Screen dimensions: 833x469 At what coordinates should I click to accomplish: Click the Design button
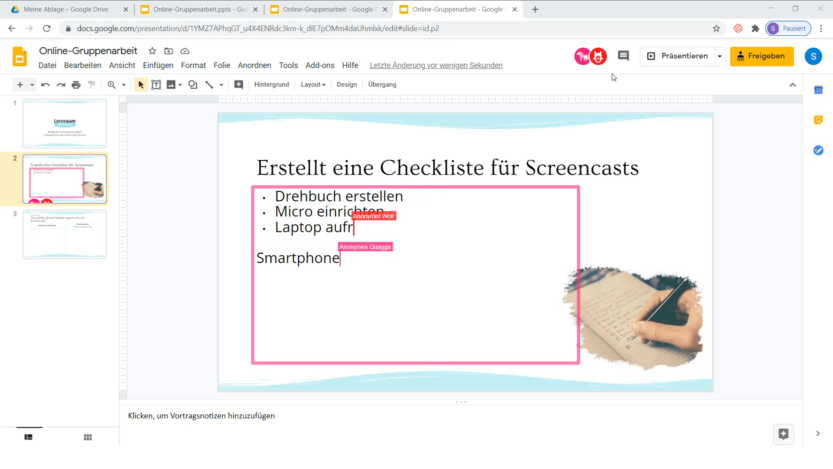[x=346, y=84]
